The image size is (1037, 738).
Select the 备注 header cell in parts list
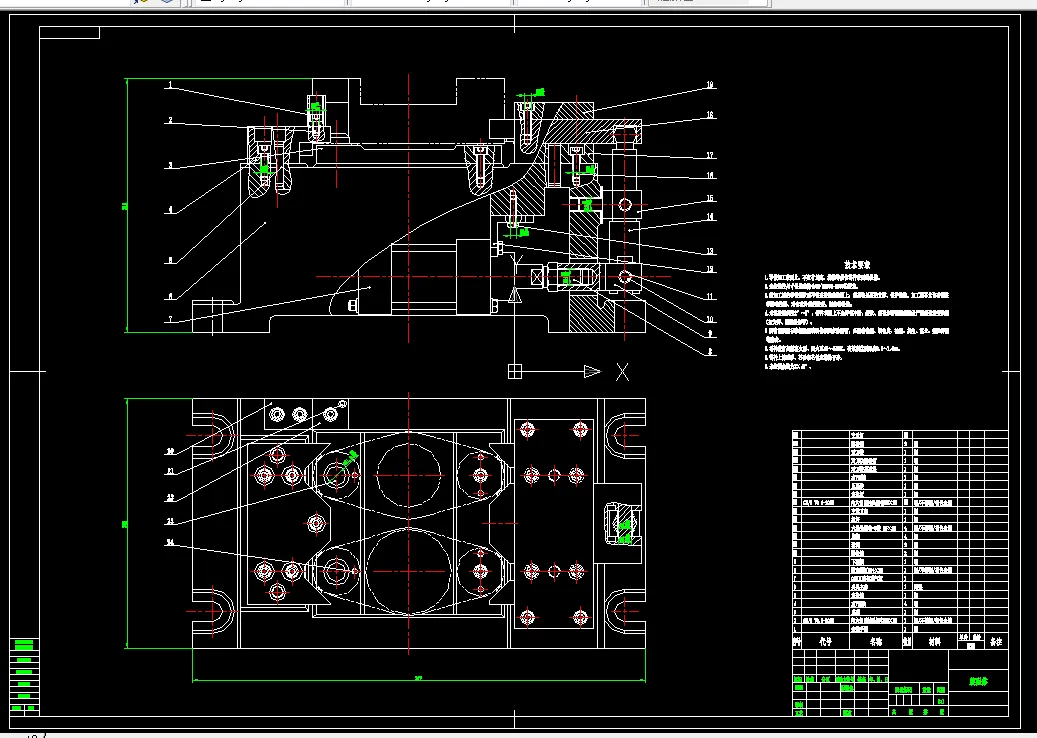[x=996, y=641]
